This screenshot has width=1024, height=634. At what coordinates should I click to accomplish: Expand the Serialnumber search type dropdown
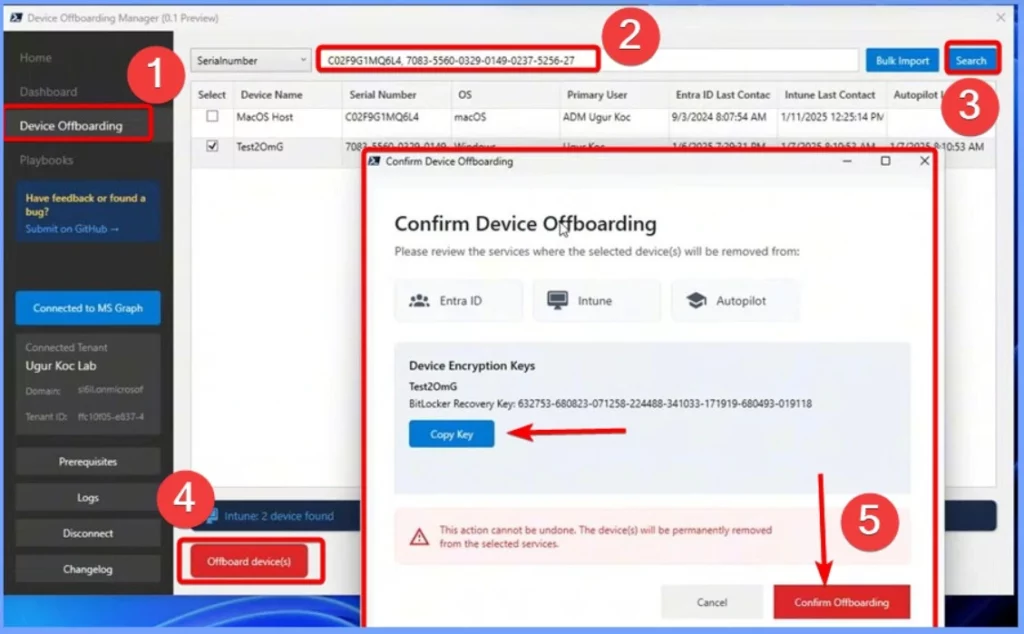(251, 60)
